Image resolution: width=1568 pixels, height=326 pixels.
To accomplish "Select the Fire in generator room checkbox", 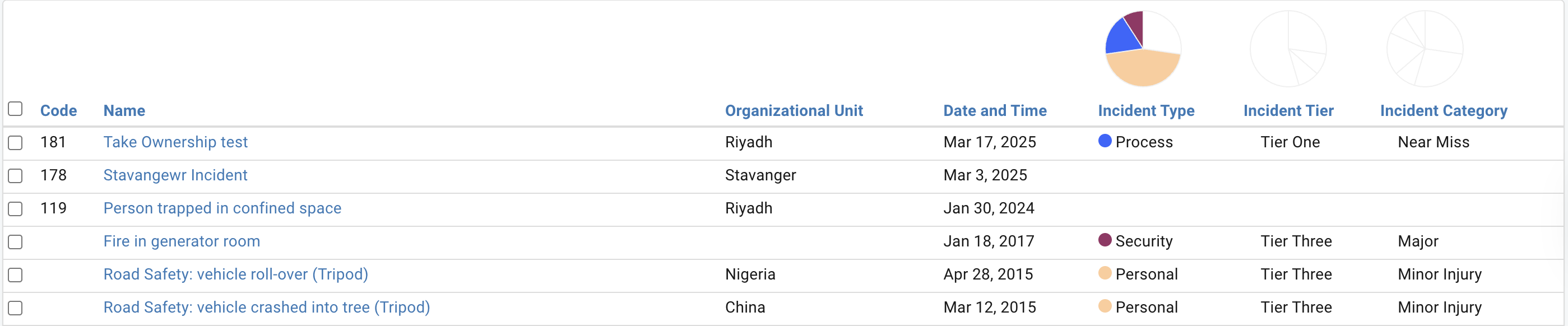I will coord(15,242).
